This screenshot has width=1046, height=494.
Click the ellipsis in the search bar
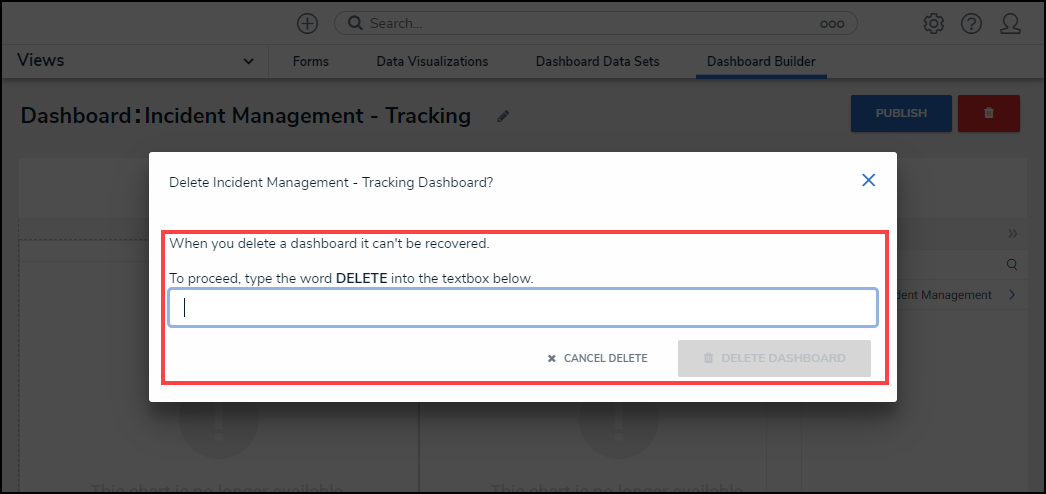(832, 23)
